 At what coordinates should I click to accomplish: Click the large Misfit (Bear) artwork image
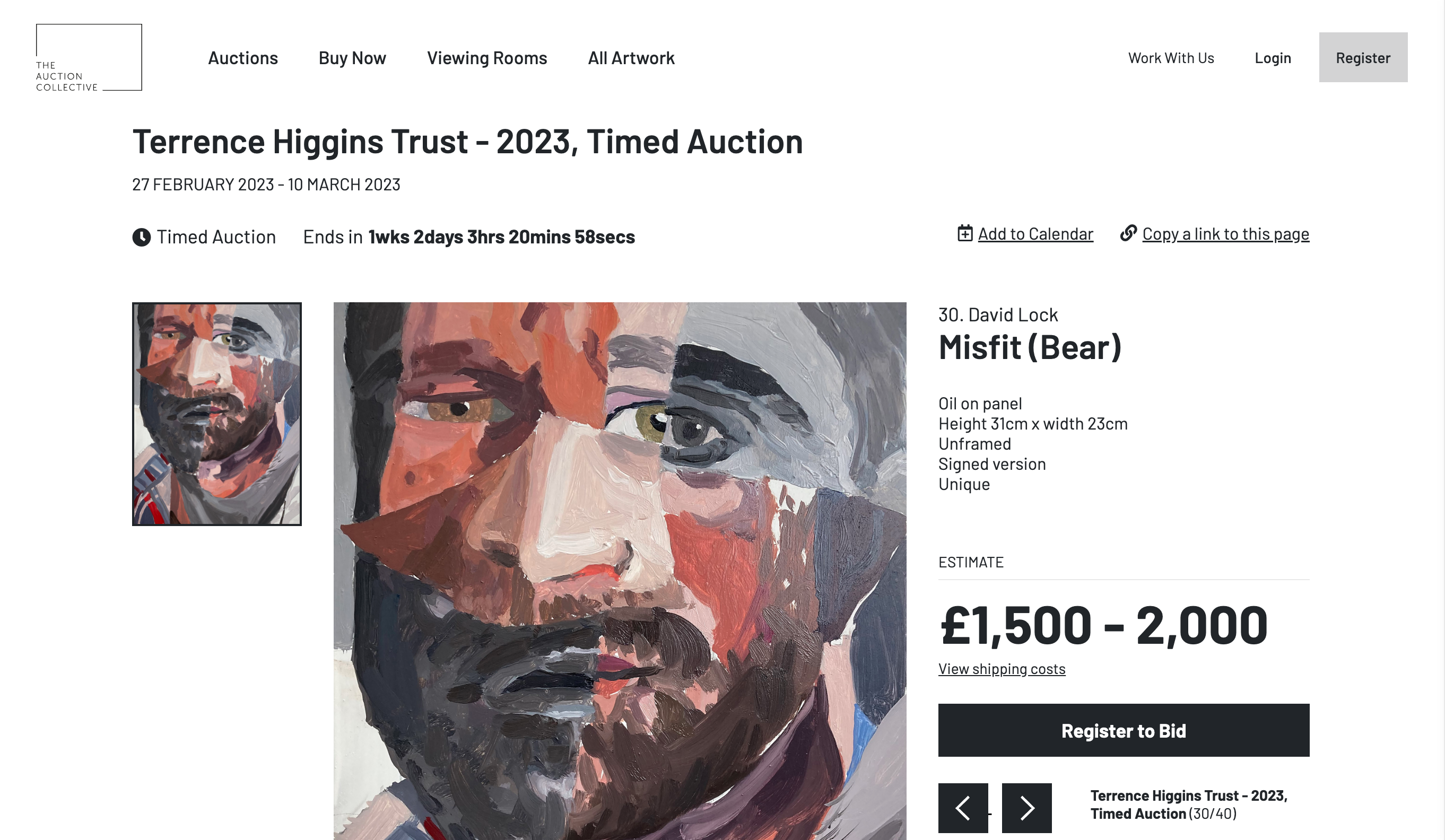pyautogui.click(x=619, y=571)
